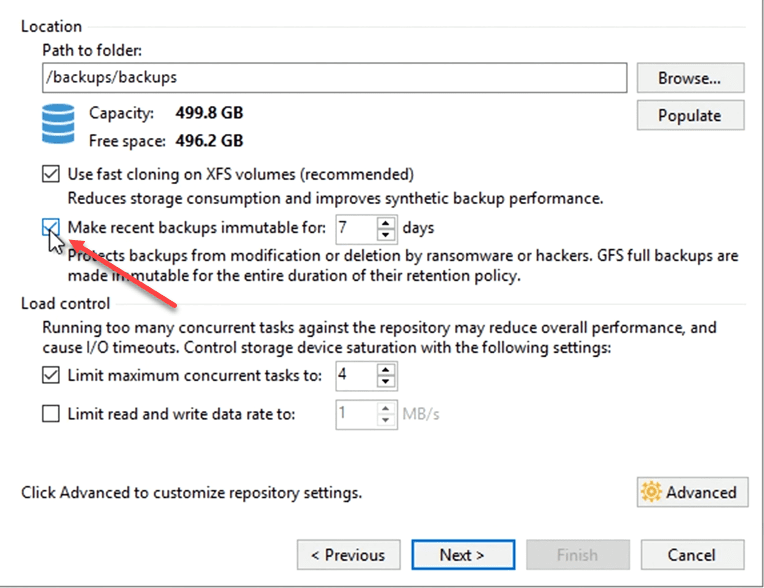764x588 pixels.
Task: Click the data rate MB/s value field
Action: point(354,413)
